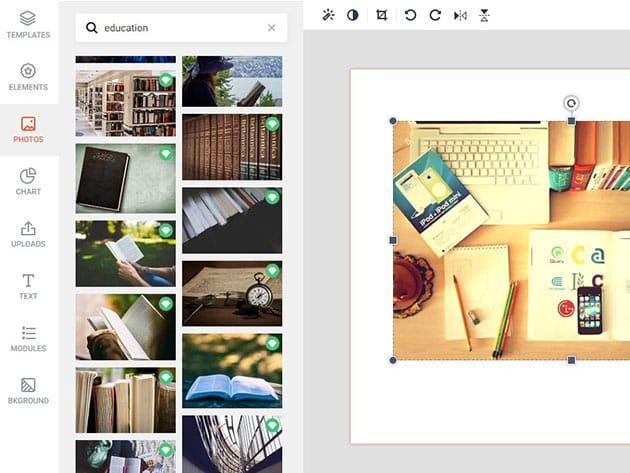The height and width of the screenshot is (473, 630).
Task: Open the Chart panel
Action: pos(28,181)
